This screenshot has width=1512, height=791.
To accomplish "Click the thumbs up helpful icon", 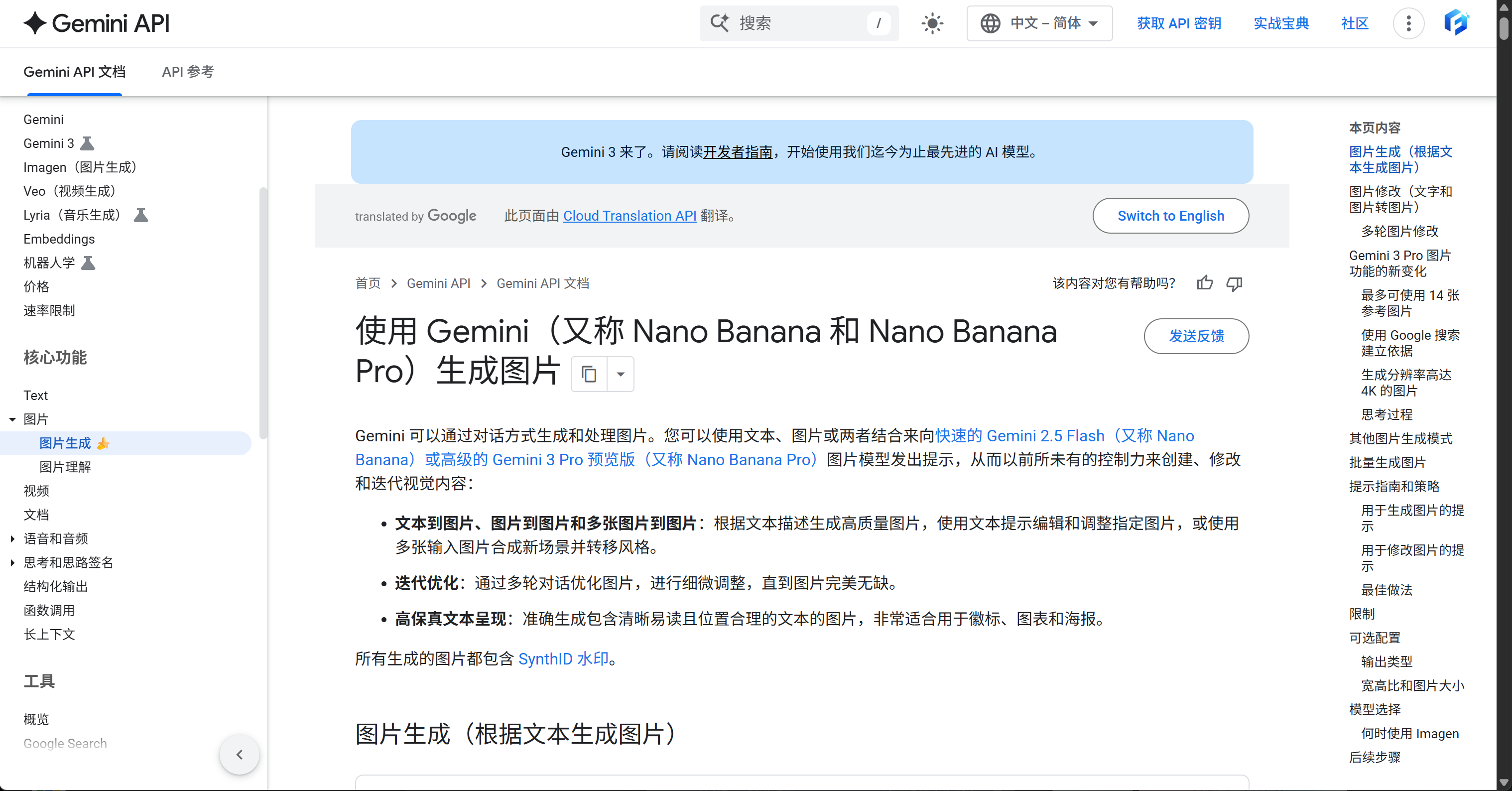I will (x=1205, y=283).
